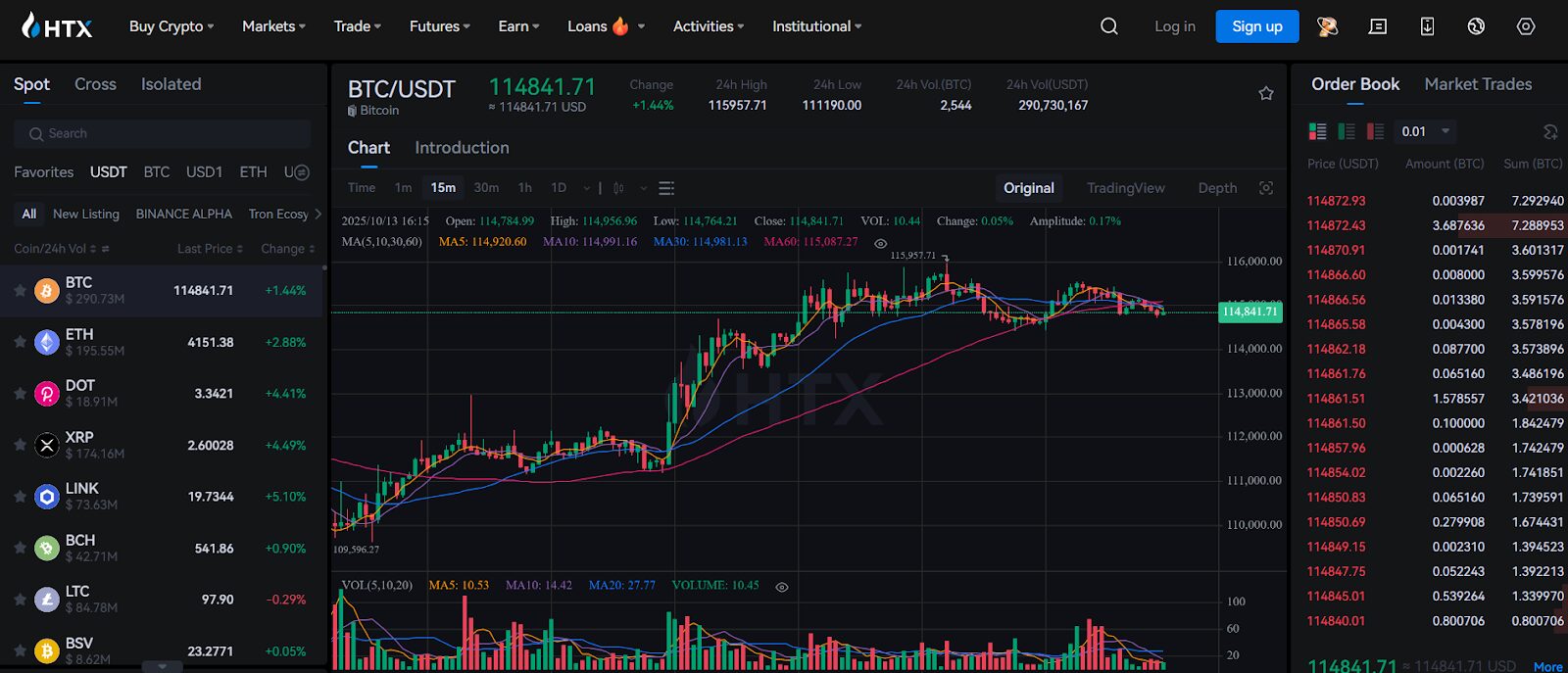The image size is (1568, 673).
Task: Show only sell orders in order book
Action: [1376, 131]
